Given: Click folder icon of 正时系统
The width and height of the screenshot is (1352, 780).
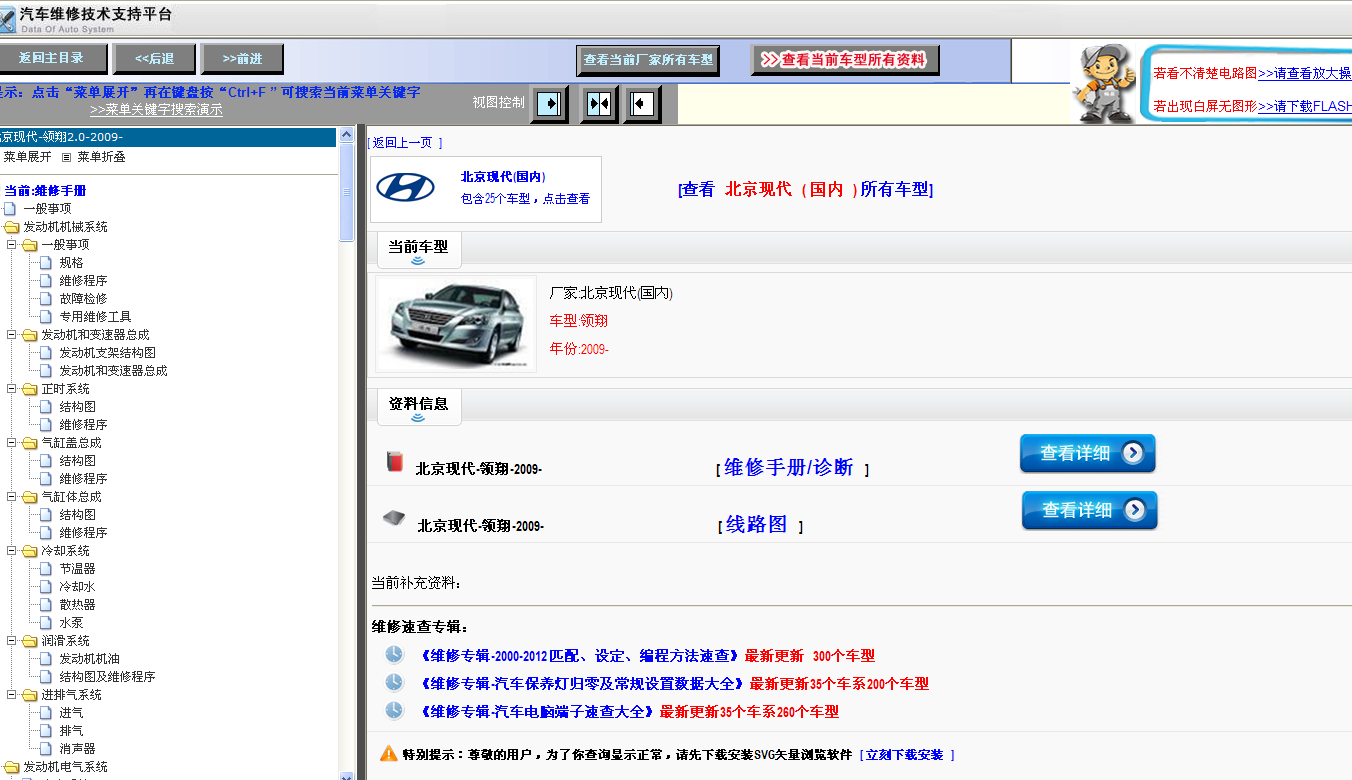Looking at the screenshot, I should tap(30, 389).
